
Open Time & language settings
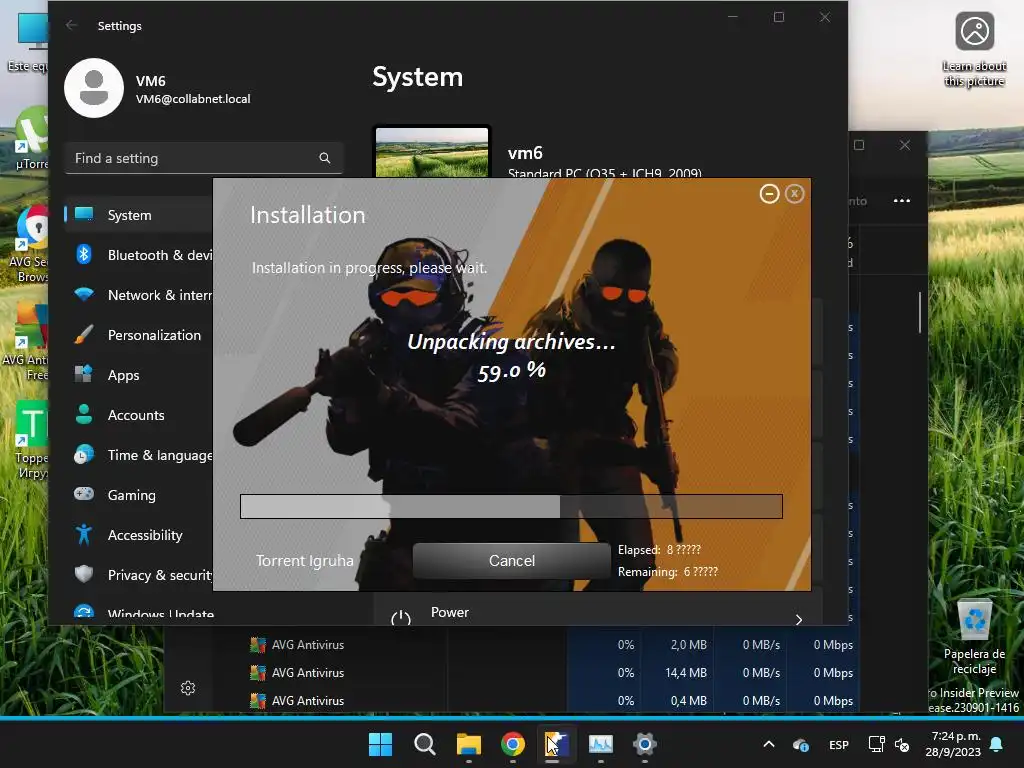139,455
